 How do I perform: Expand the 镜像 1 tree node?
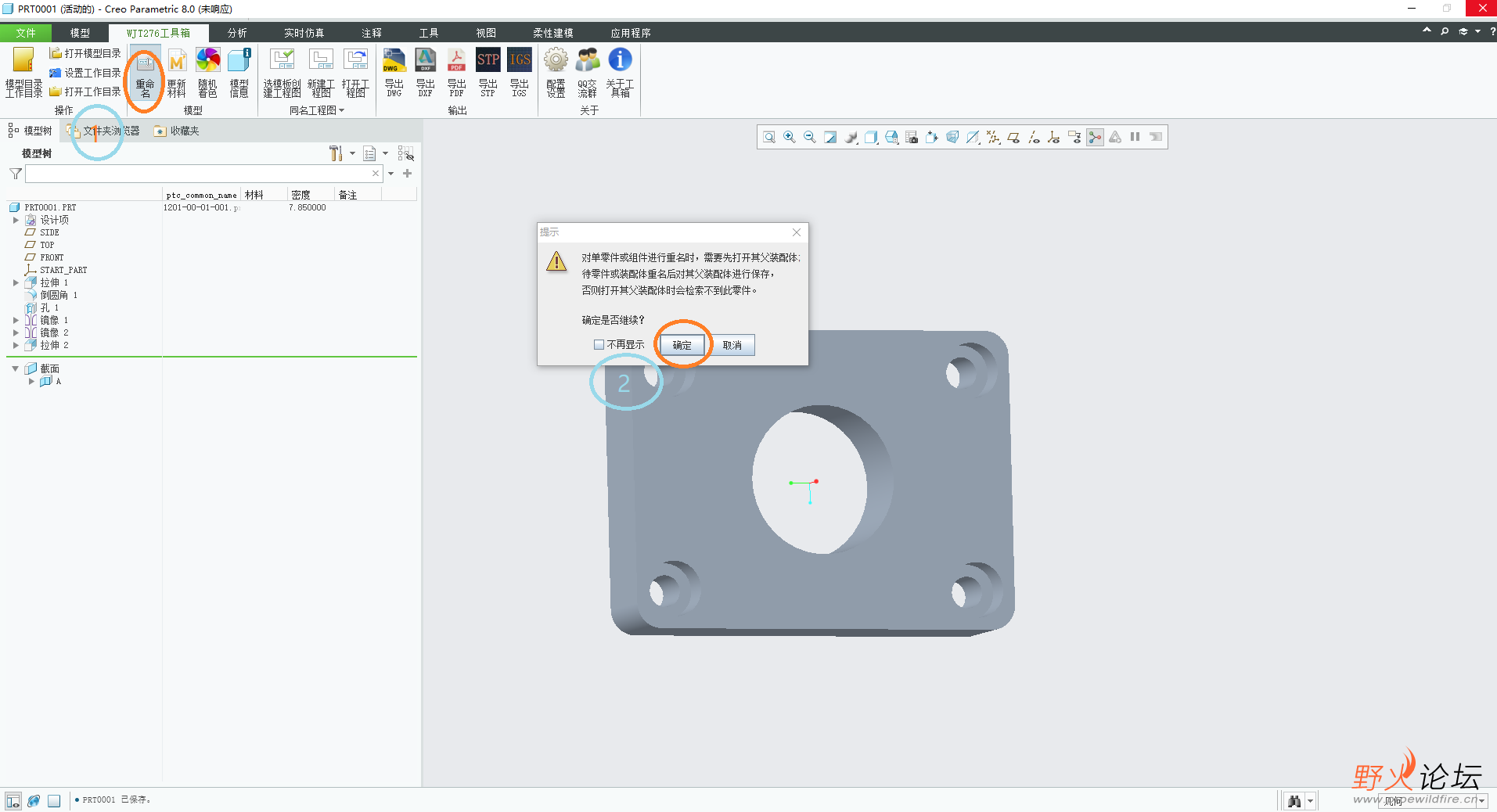16,321
